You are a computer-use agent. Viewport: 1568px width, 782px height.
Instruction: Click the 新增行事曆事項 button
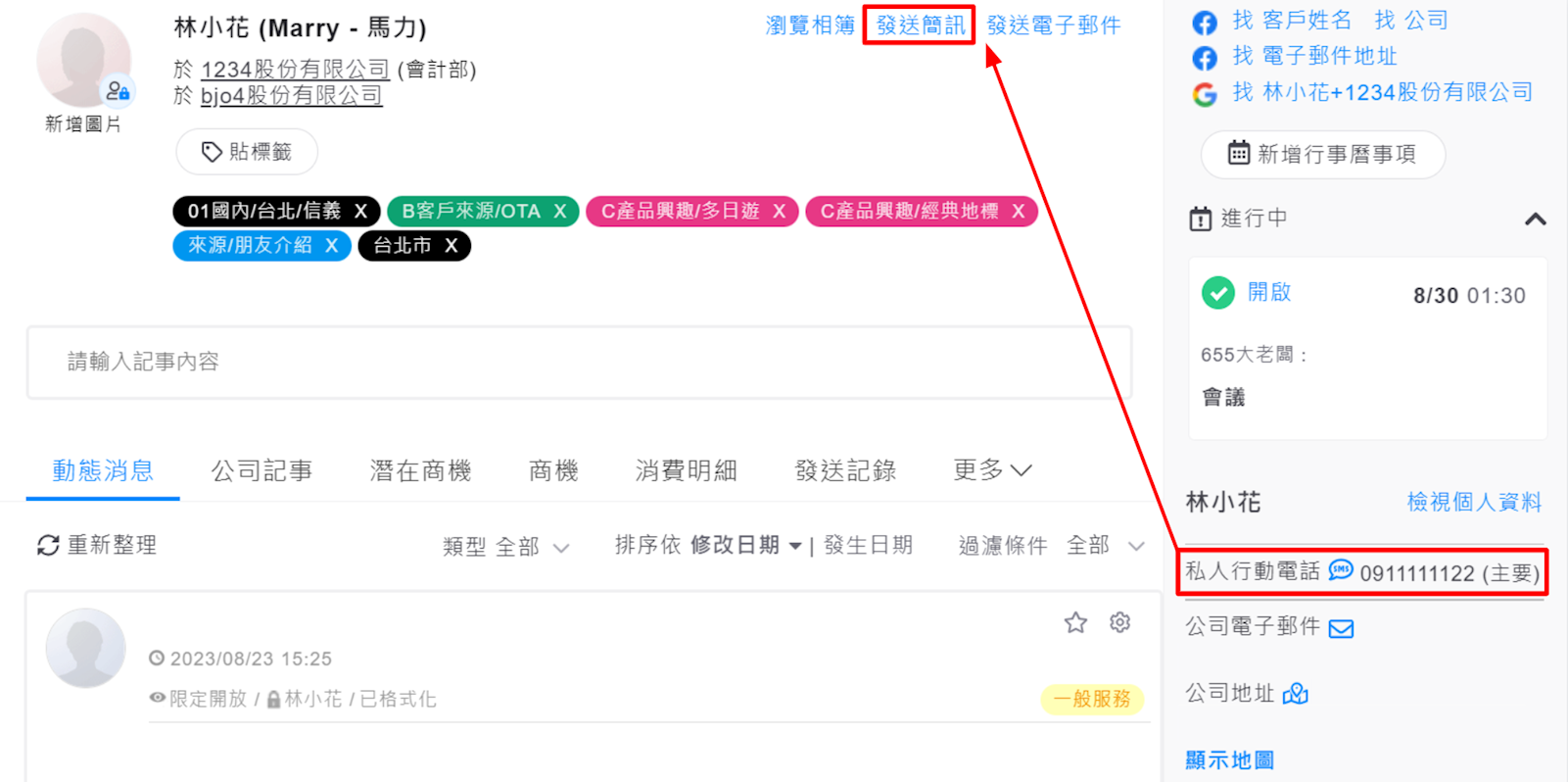1322,154
